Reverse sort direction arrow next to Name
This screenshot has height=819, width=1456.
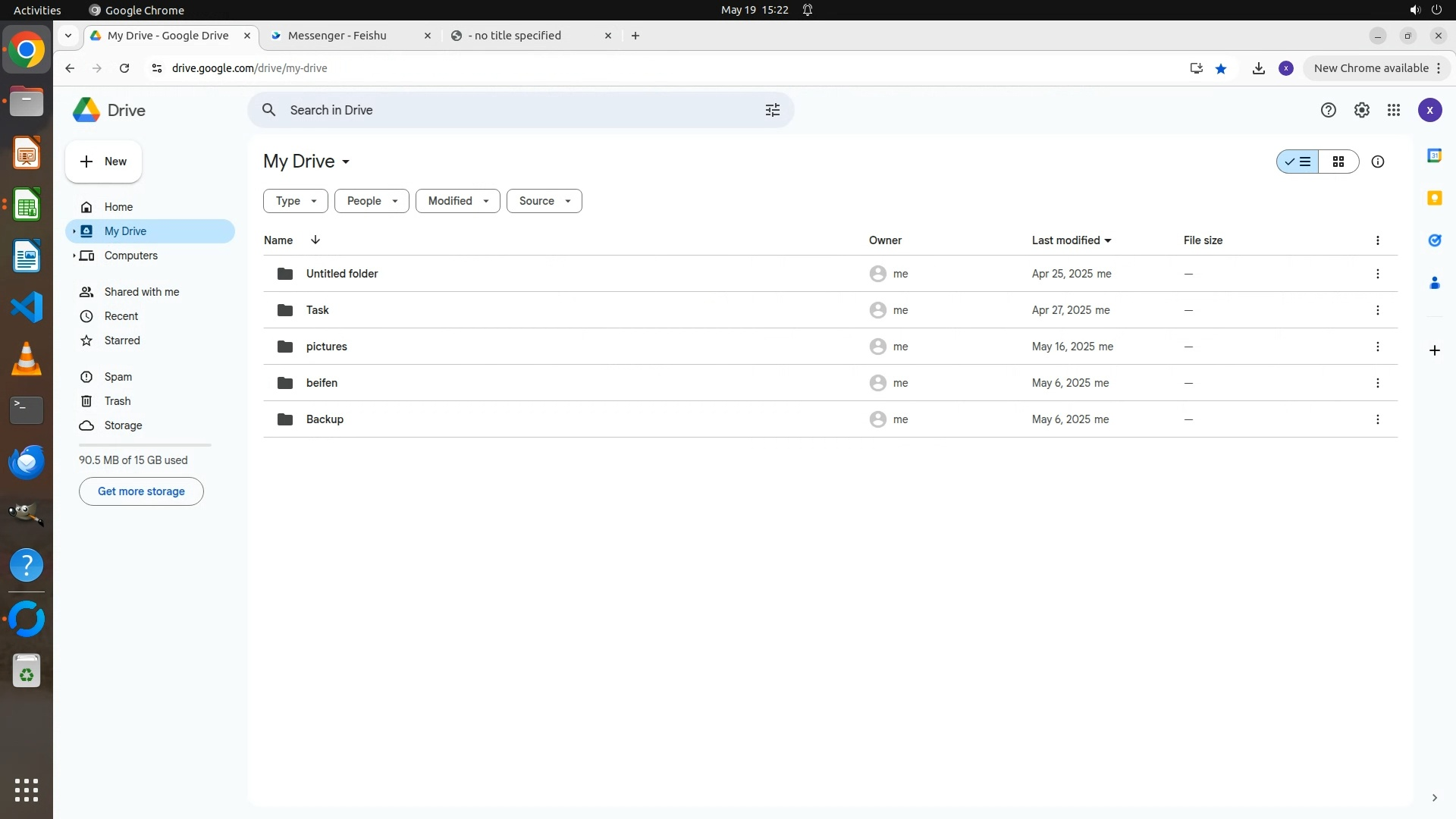pyautogui.click(x=315, y=240)
